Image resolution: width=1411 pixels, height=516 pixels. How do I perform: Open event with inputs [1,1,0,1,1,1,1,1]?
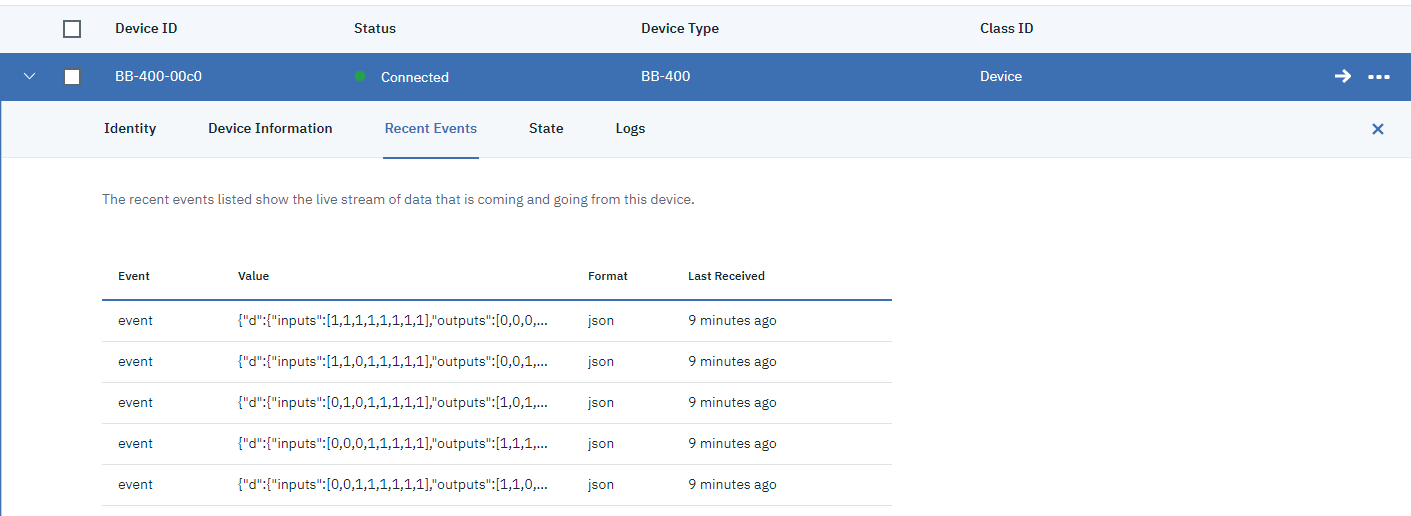[x=497, y=362]
